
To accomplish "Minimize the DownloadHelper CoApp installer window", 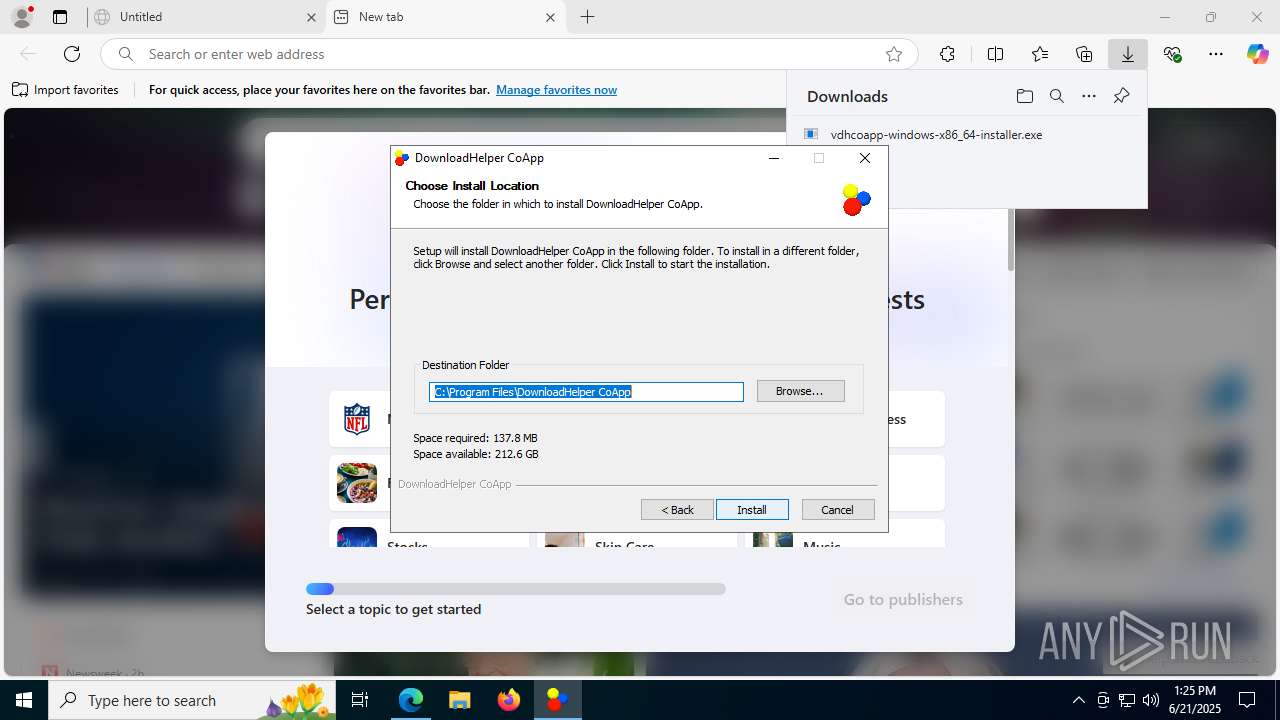I will 774,158.
